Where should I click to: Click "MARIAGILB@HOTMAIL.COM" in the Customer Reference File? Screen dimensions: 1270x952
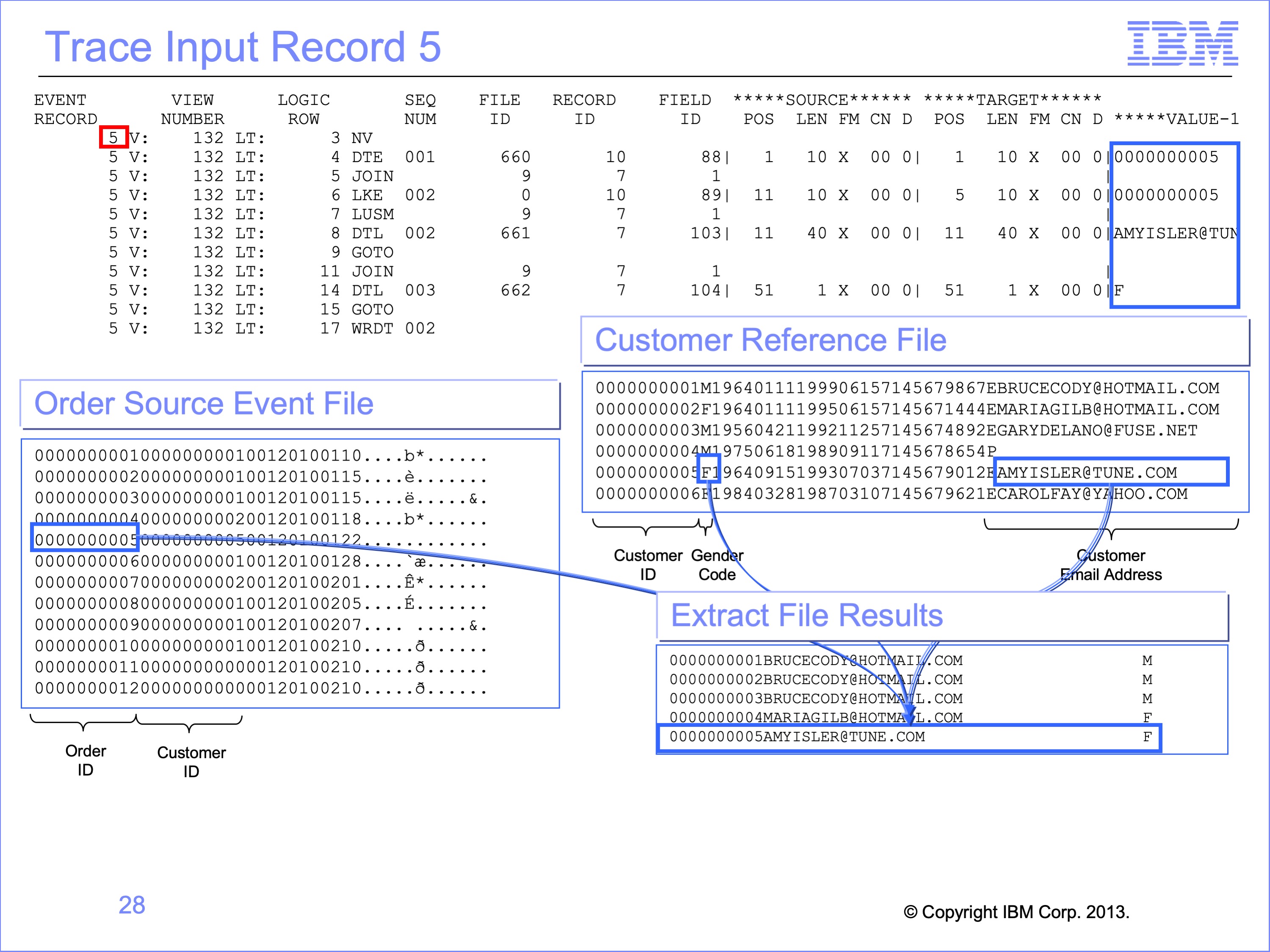(1107, 410)
